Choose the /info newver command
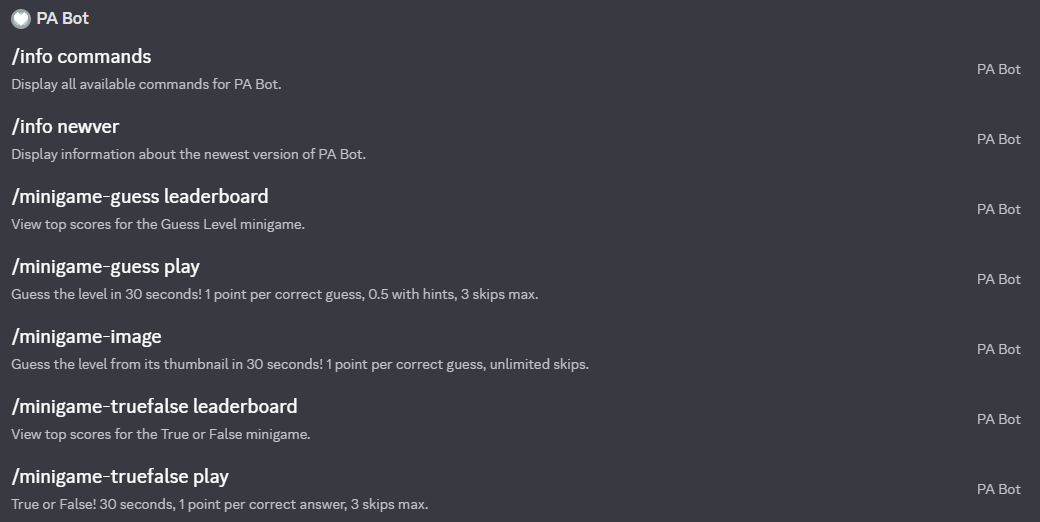Image resolution: width=1040 pixels, height=522 pixels. tap(66, 127)
